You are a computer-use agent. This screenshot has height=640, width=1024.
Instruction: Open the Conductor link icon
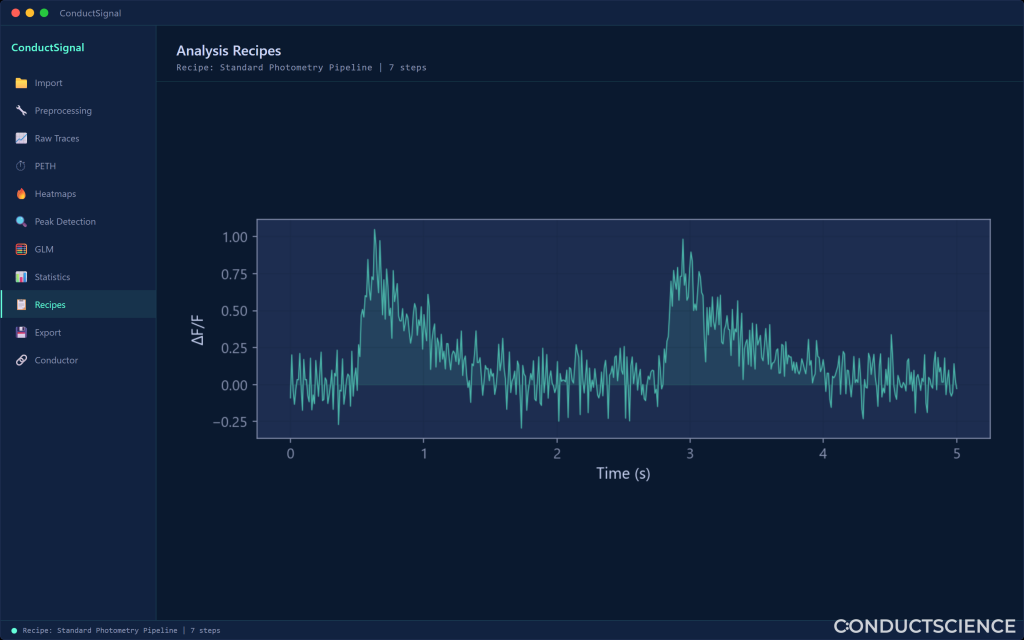point(21,360)
